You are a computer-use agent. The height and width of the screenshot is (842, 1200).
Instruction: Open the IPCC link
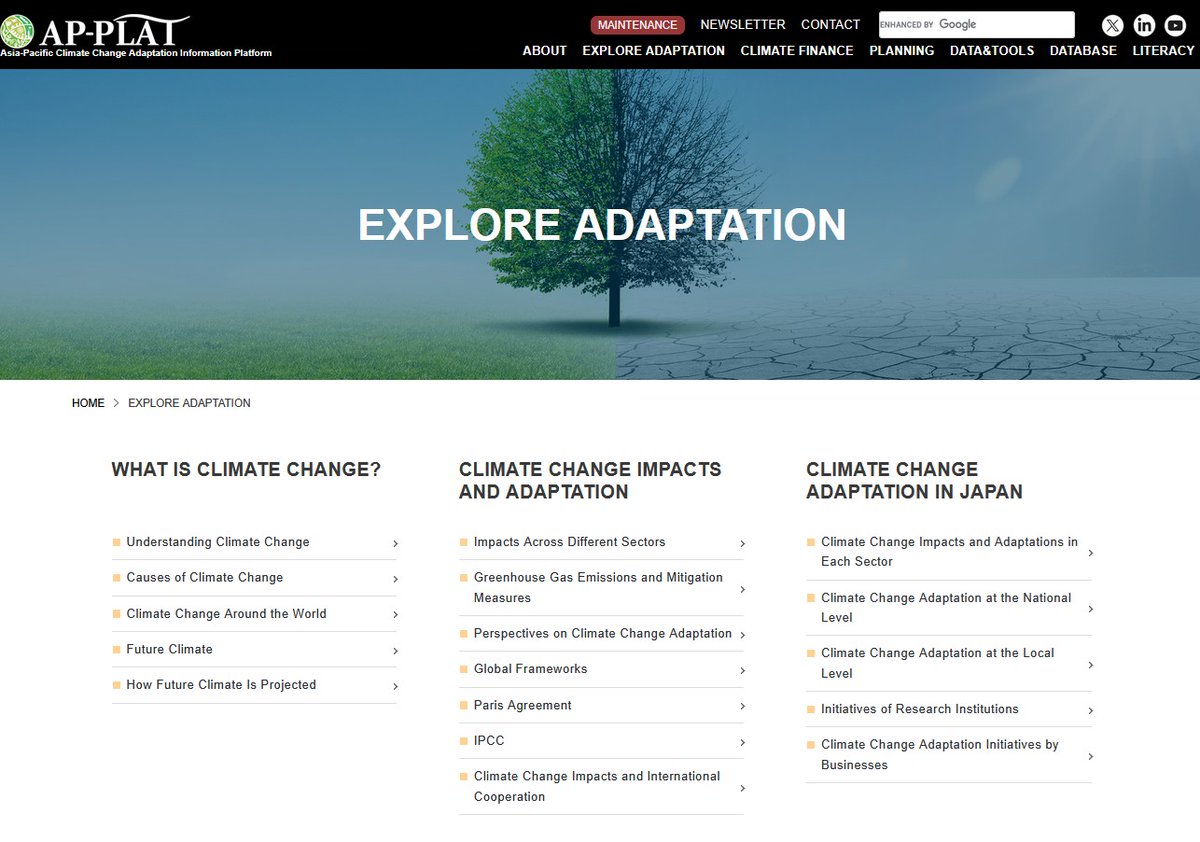tap(489, 741)
